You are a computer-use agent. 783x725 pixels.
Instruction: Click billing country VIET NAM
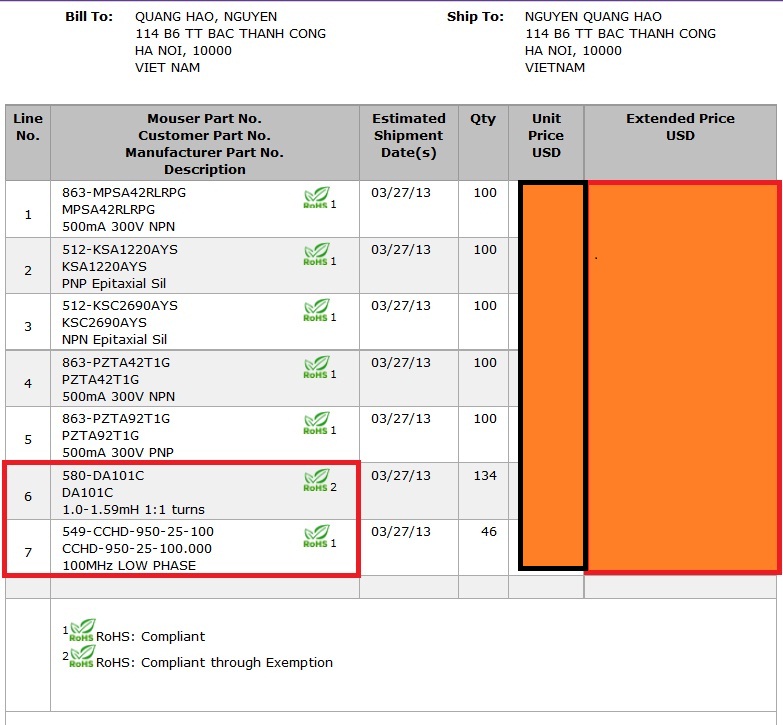click(x=167, y=67)
